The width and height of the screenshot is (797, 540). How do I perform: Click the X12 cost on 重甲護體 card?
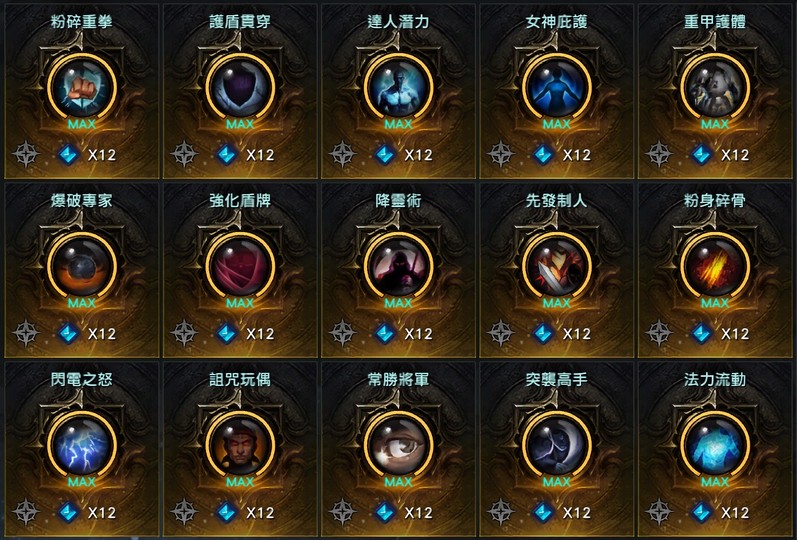coord(735,155)
